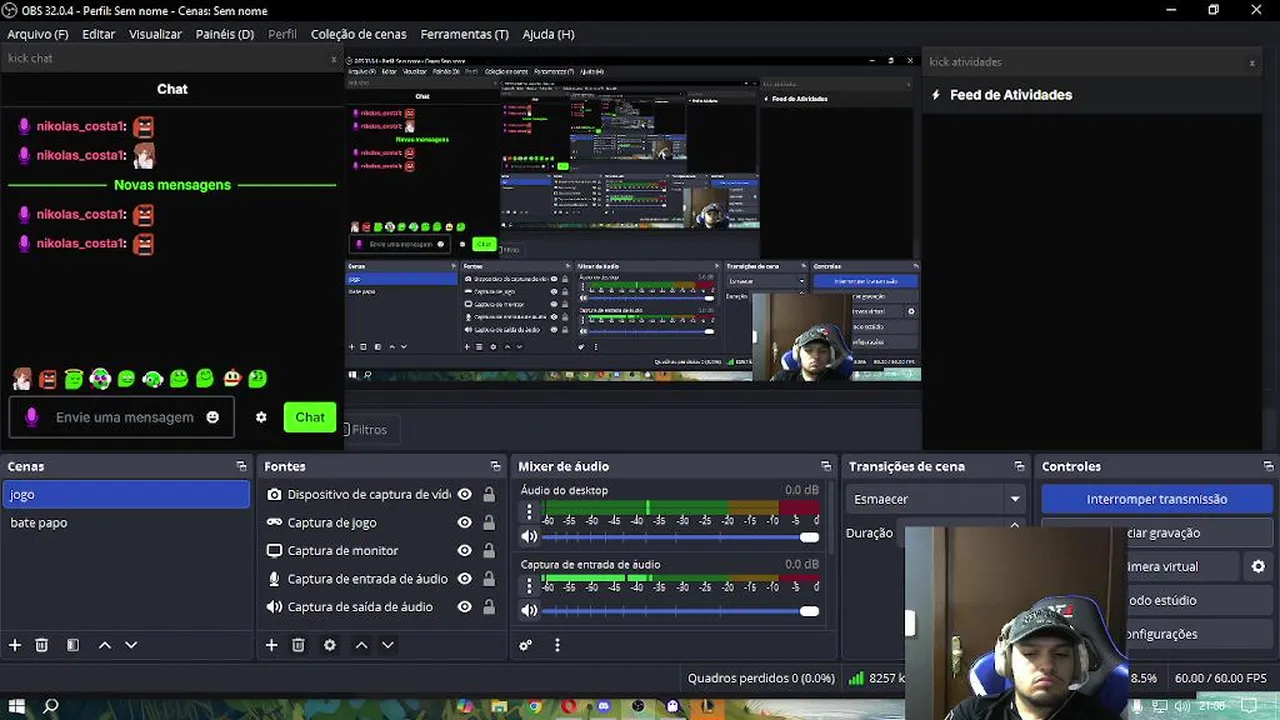Adjust Captura de entrada de áudio volume slider
1280x720 pixels.
coord(680,611)
